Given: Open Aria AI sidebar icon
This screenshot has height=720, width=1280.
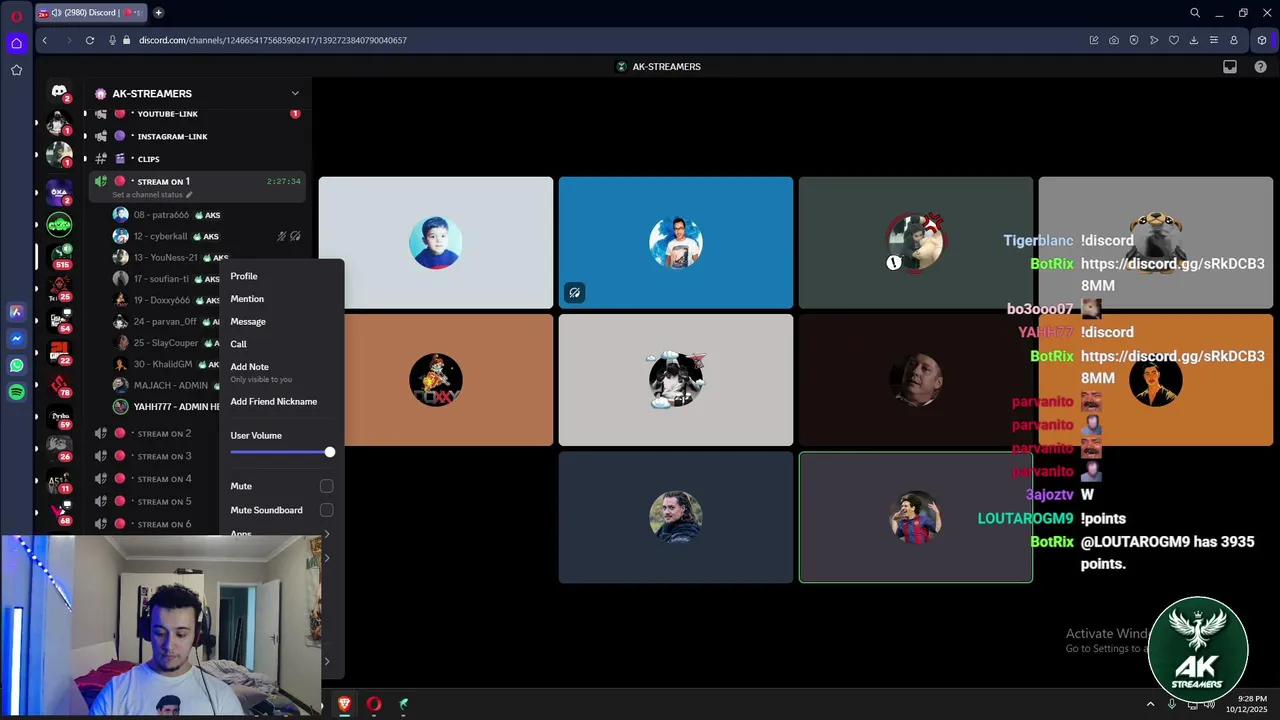Looking at the screenshot, I should (16, 312).
